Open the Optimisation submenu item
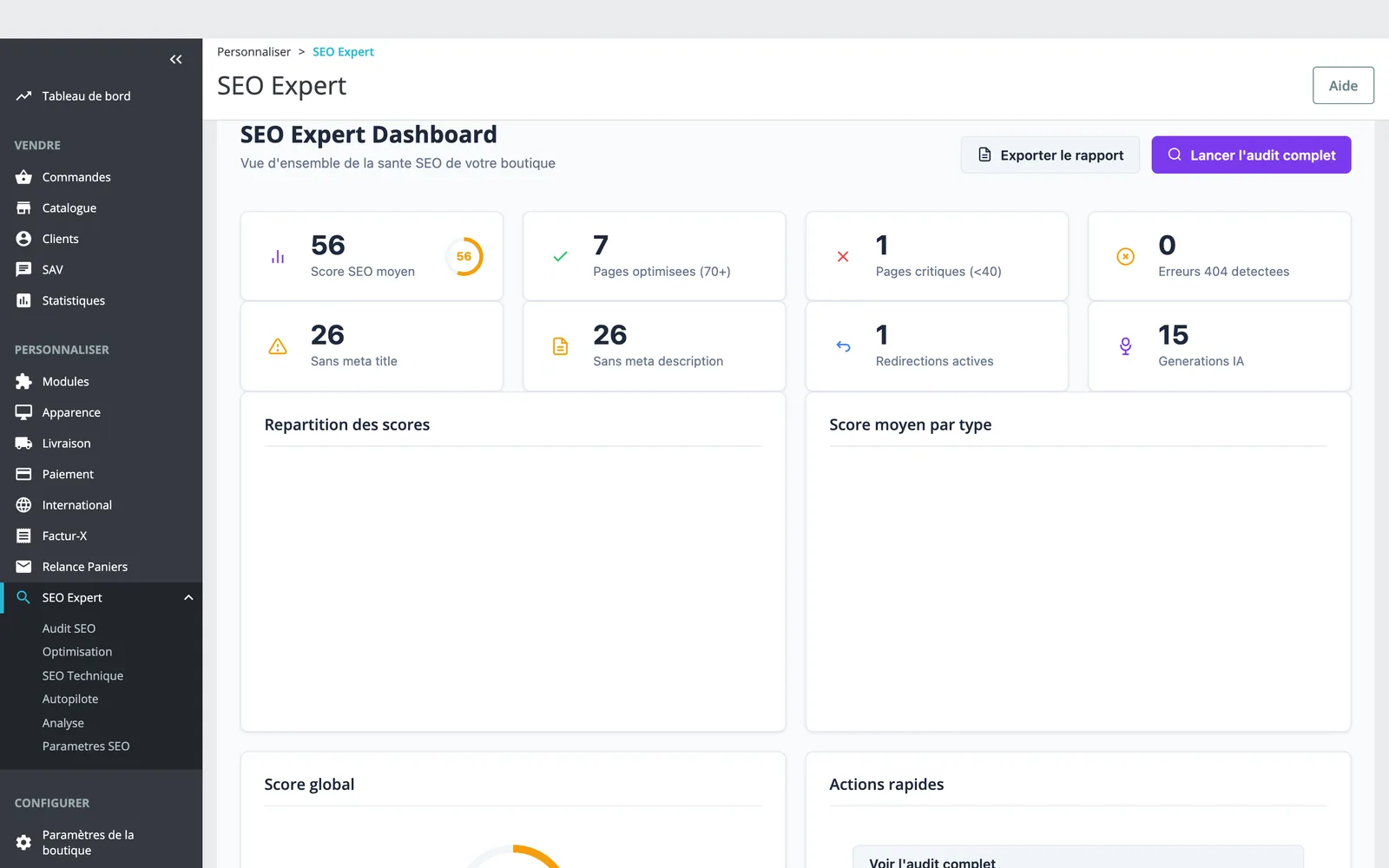This screenshot has height=868, width=1389. click(77, 652)
